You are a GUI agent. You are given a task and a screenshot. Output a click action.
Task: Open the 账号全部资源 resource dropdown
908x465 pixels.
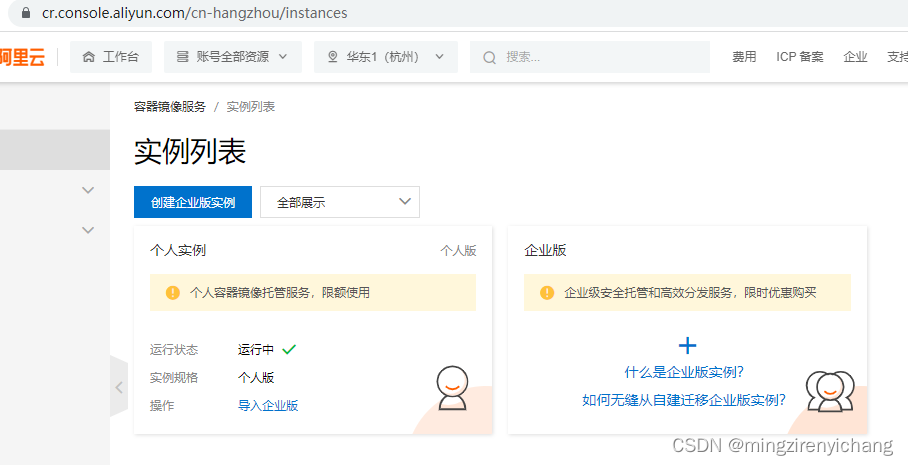tap(233, 57)
